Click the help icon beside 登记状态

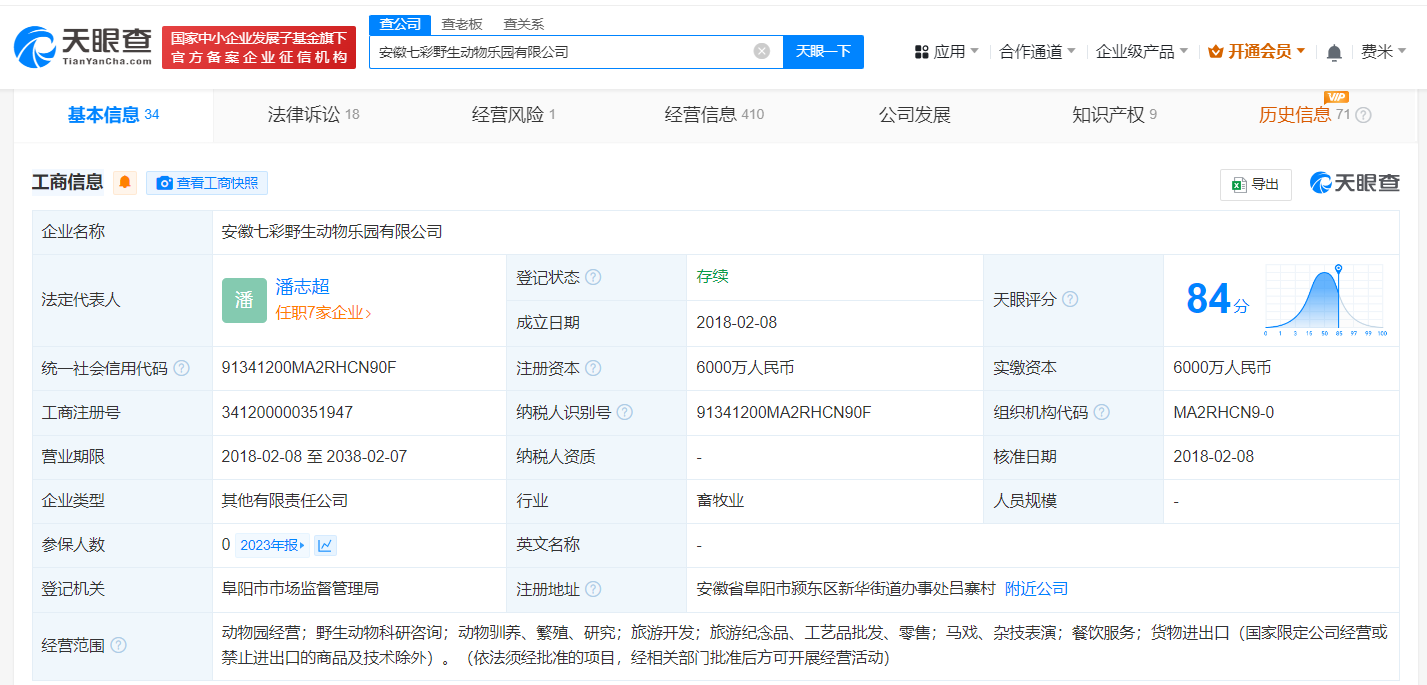[x=593, y=278]
